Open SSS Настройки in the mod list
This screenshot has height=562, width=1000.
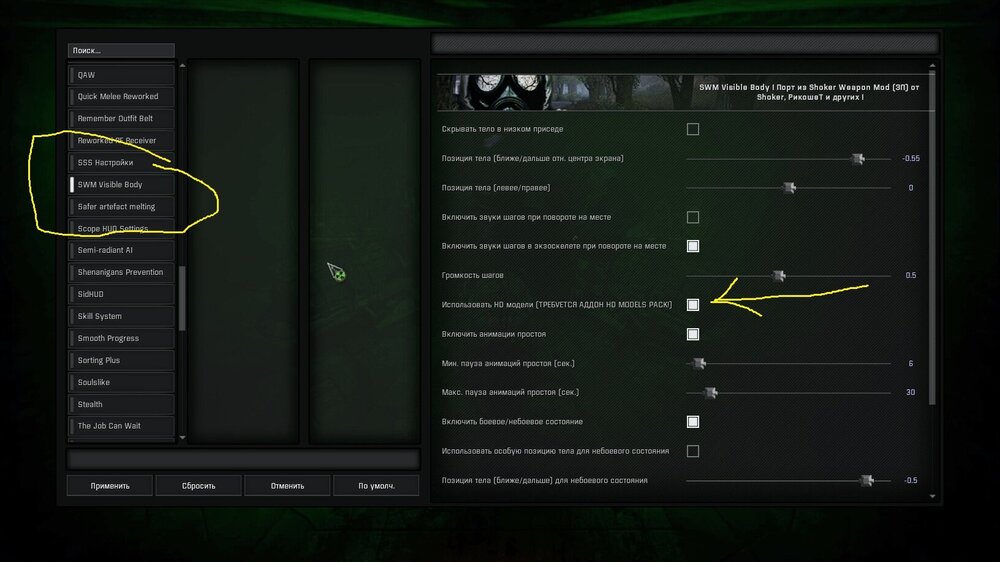pos(121,163)
